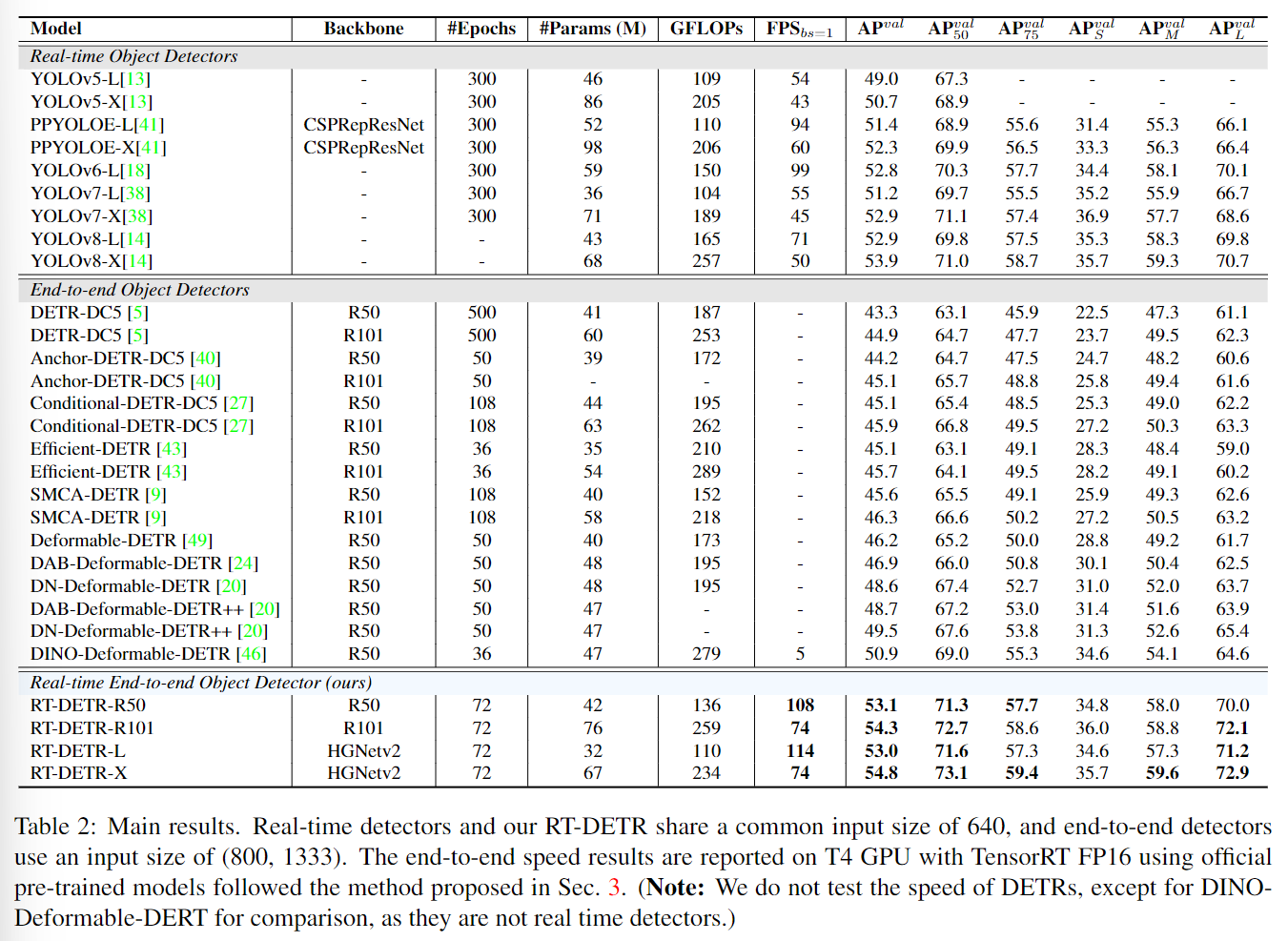The height and width of the screenshot is (941, 1288).
Task: Follow reference [41] beside PPYOLOE-L
Action: 150,125
